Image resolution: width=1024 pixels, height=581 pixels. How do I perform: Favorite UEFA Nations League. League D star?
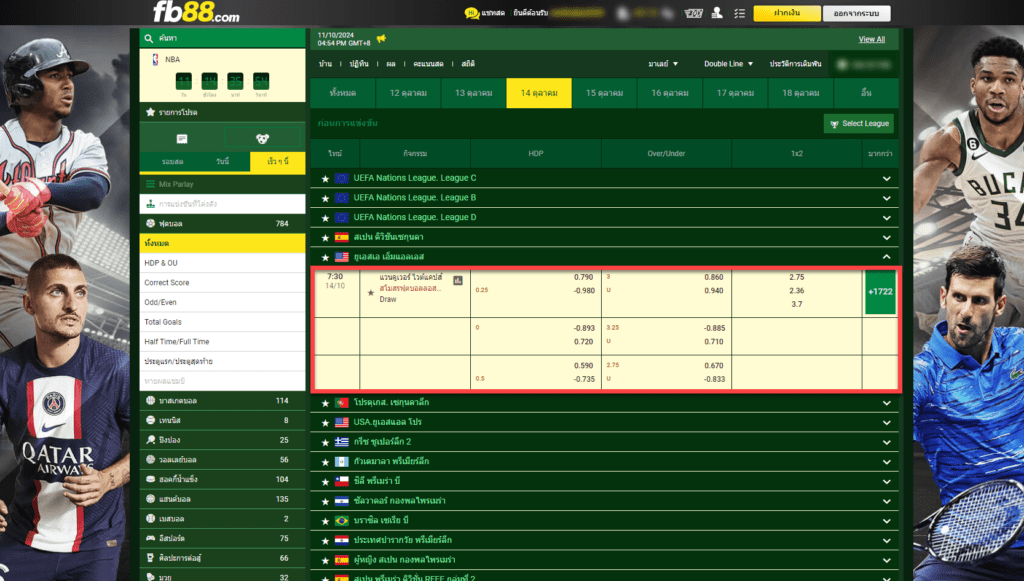325,217
